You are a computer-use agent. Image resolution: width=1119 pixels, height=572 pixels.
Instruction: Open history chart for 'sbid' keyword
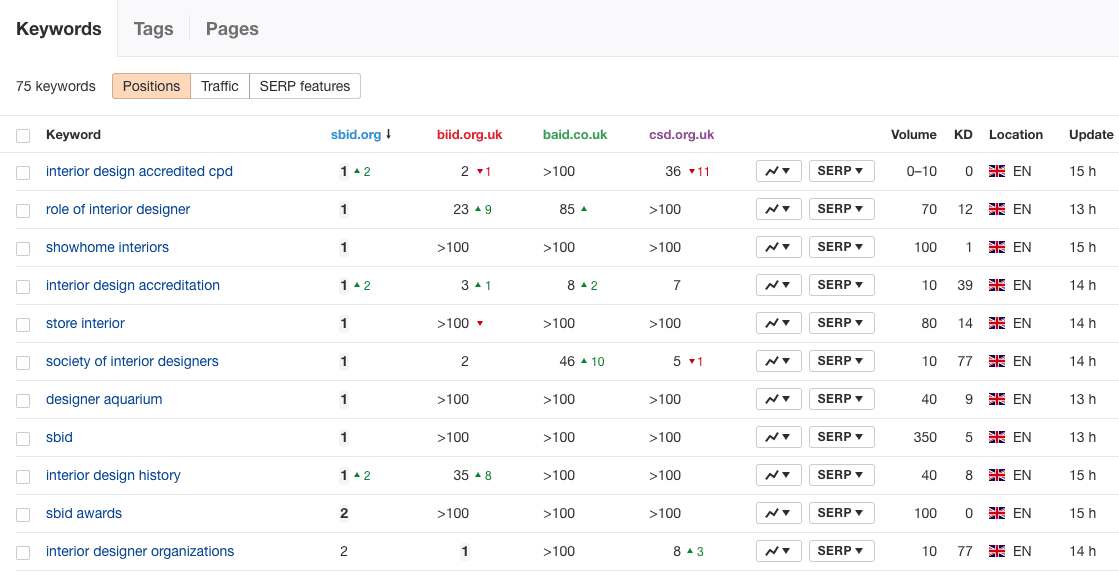click(779, 436)
